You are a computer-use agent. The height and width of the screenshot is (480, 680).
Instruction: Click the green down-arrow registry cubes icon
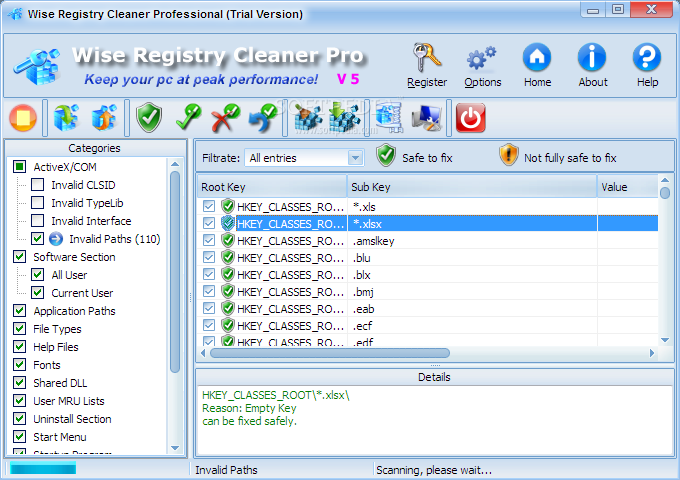pos(343,118)
